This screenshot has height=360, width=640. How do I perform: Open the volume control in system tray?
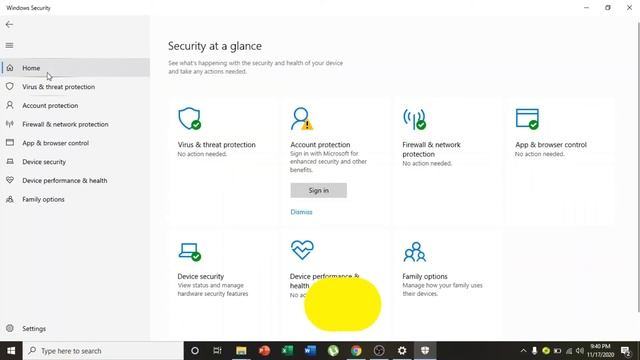tap(580, 351)
